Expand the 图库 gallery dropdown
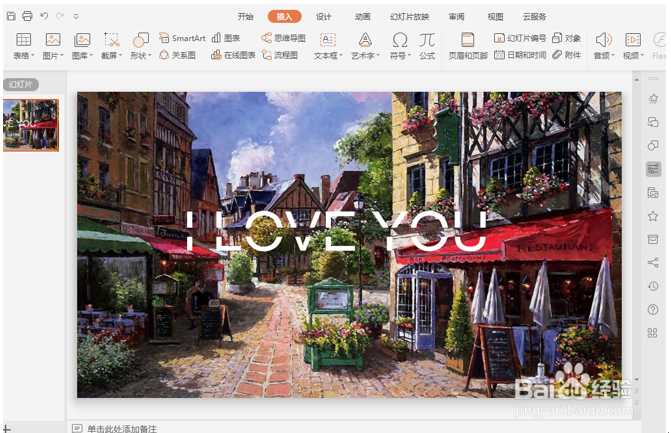 click(x=82, y=46)
